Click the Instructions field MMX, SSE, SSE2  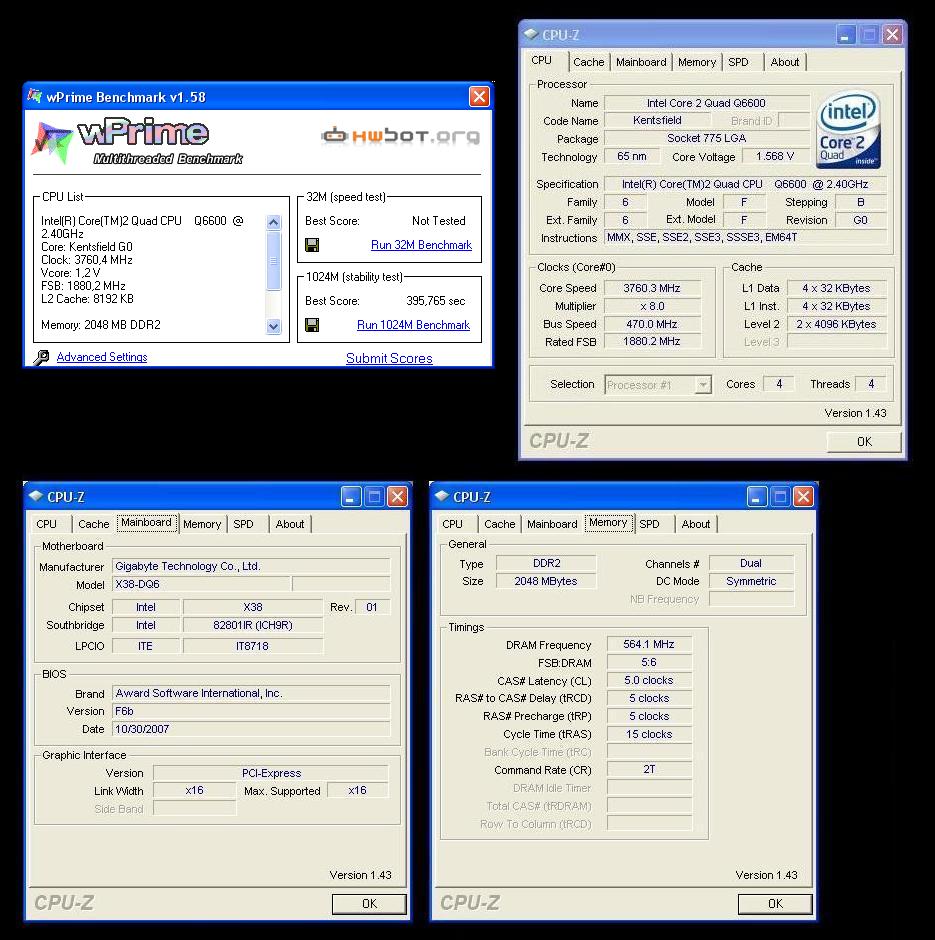[745, 237]
